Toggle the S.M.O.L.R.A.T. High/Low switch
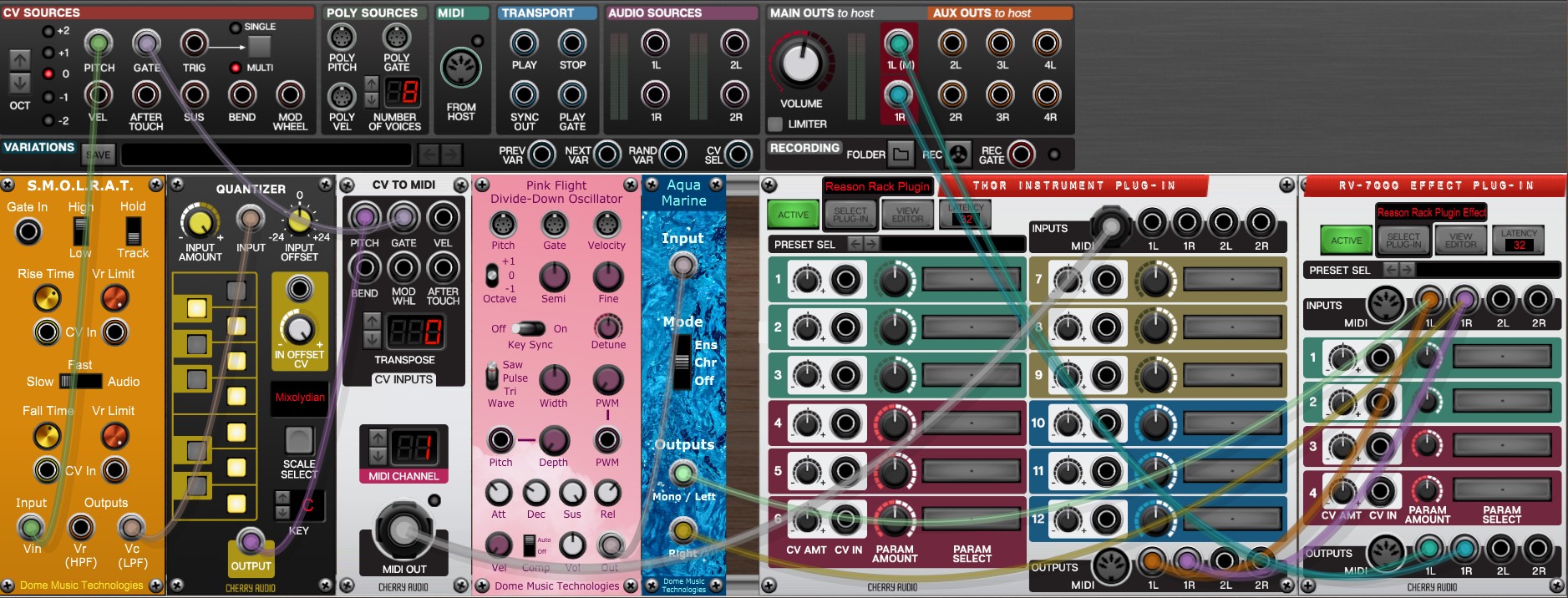Image resolution: width=1568 pixels, height=598 pixels. tap(80, 231)
